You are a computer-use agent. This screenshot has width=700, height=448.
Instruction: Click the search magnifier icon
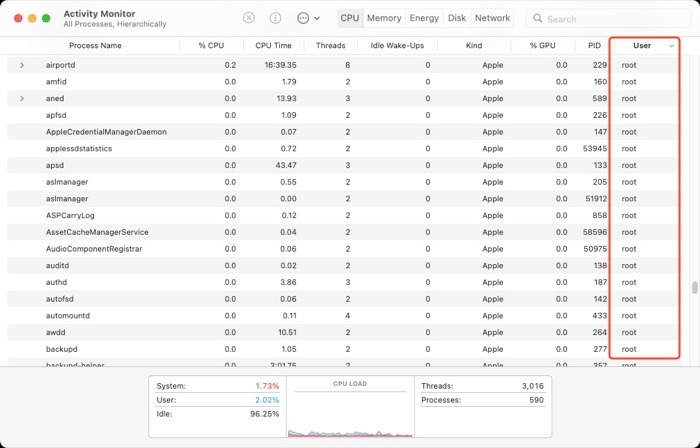(538, 19)
